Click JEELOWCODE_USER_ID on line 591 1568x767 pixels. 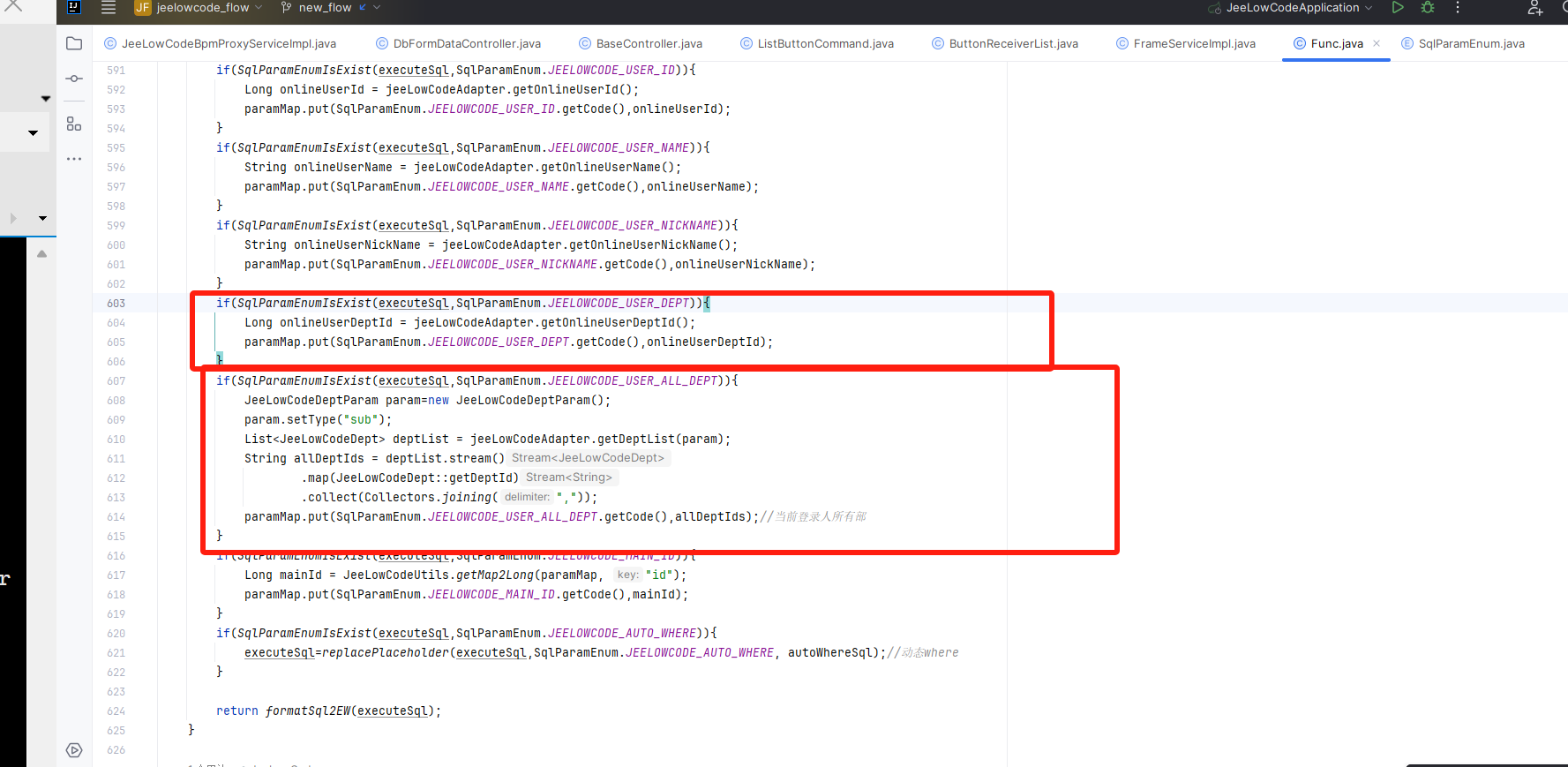pos(611,70)
